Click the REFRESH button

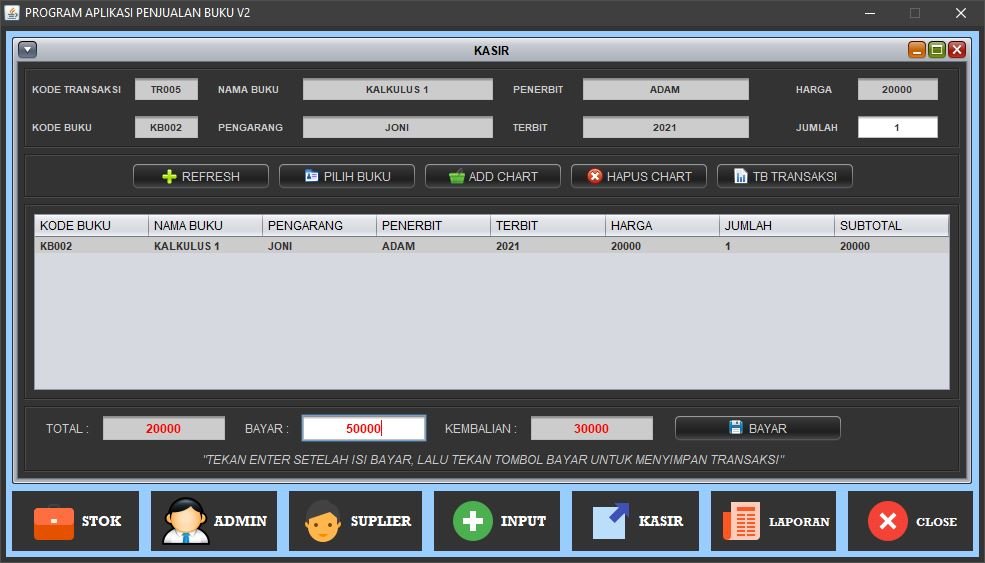[x=201, y=176]
